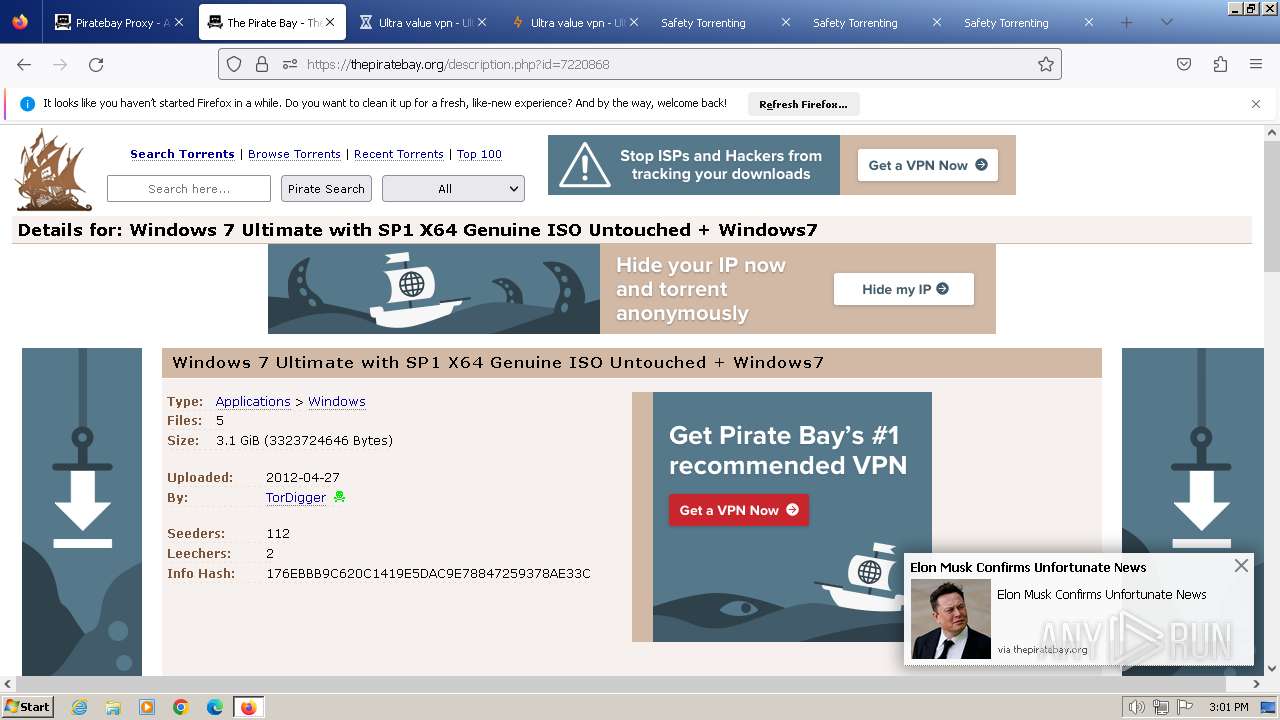
Task: Open the extensions puzzle icon
Action: (1220, 64)
